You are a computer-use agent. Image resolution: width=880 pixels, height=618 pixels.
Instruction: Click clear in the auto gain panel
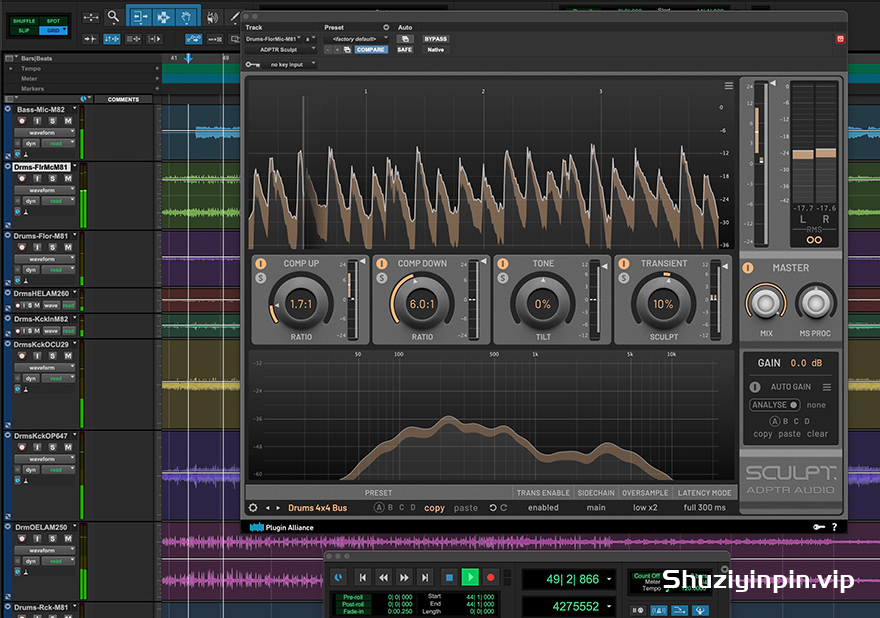pos(817,434)
